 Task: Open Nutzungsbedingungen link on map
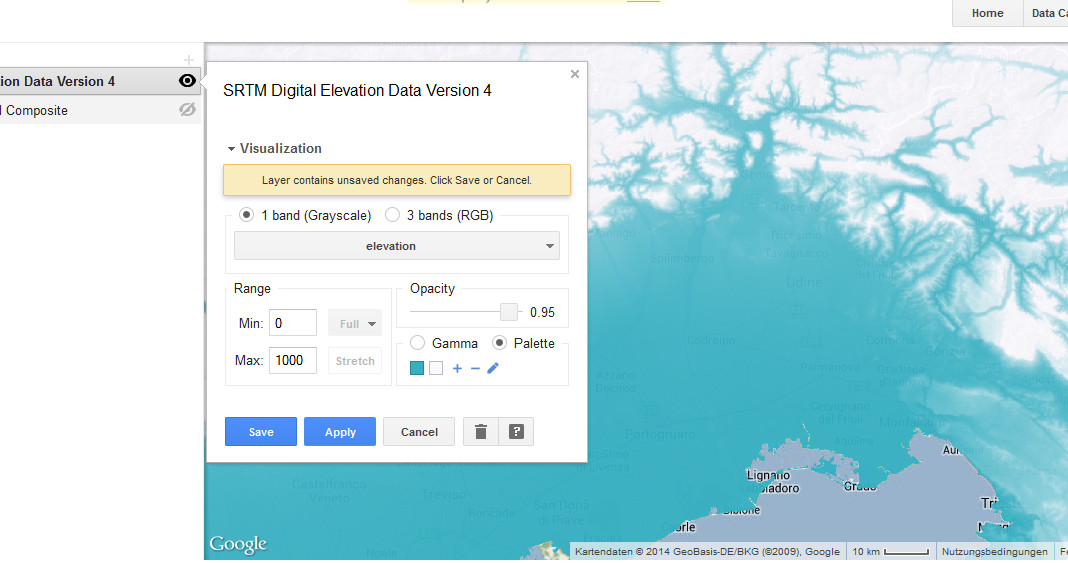tap(994, 551)
